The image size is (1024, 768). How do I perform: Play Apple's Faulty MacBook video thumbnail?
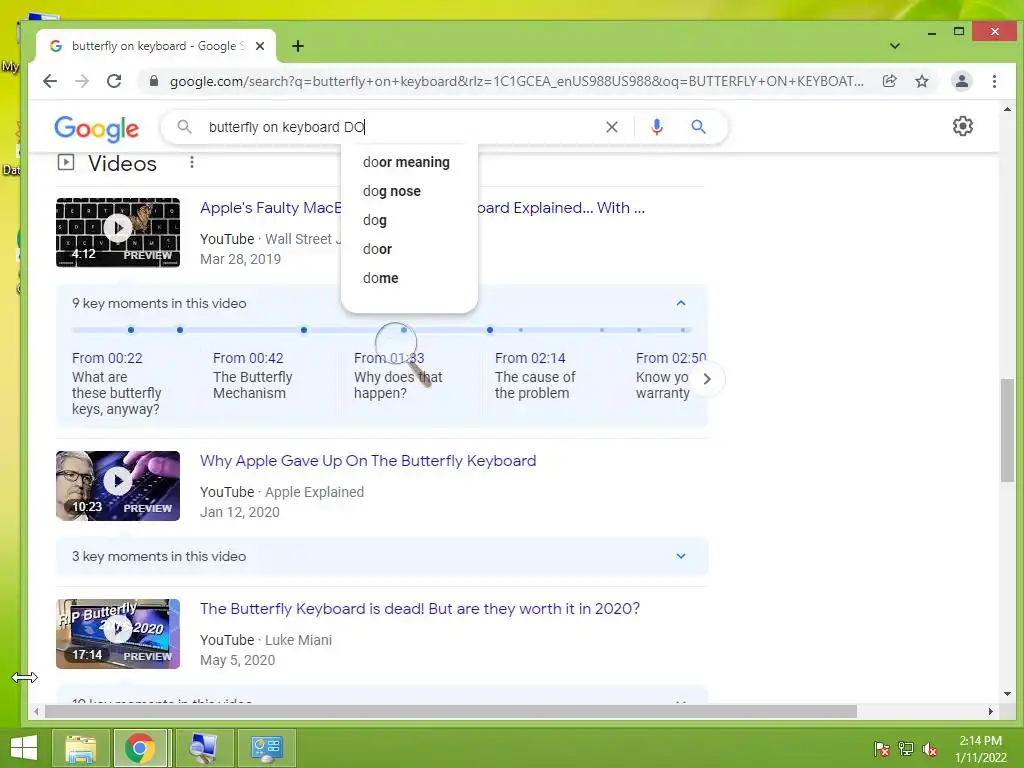click(x=118, y=232)
